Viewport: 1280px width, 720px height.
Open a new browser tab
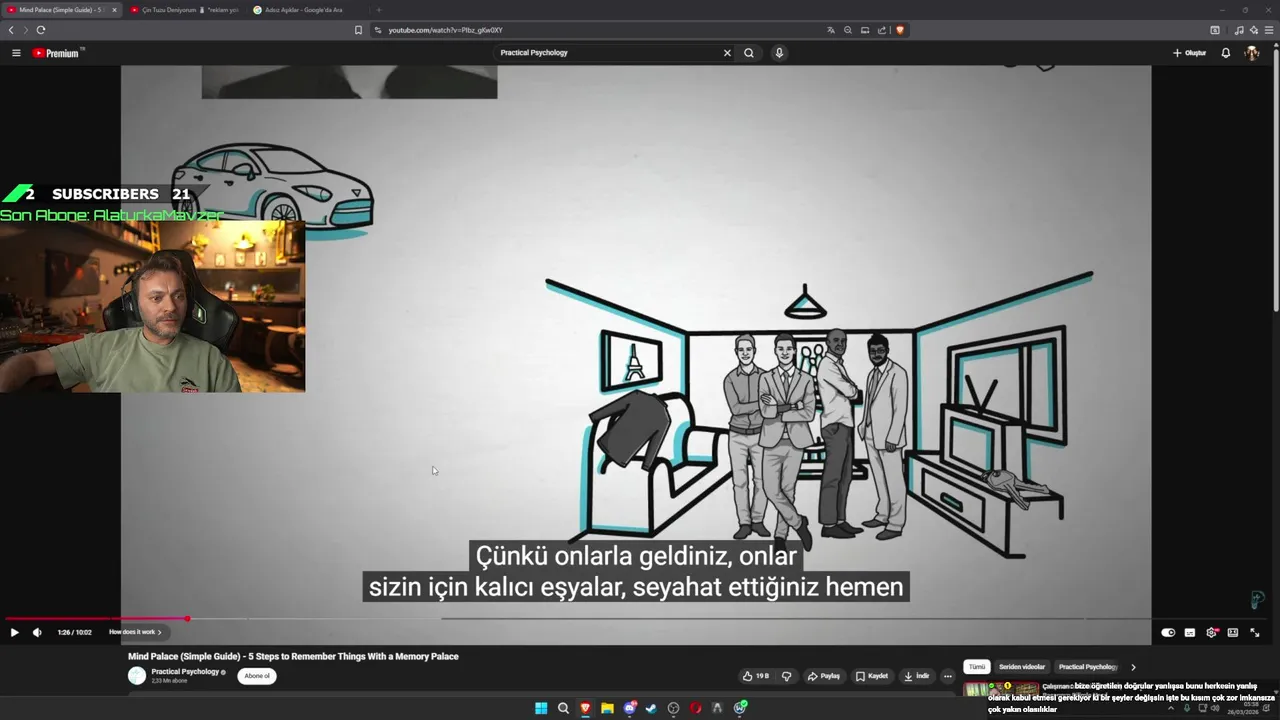point(378,10)
